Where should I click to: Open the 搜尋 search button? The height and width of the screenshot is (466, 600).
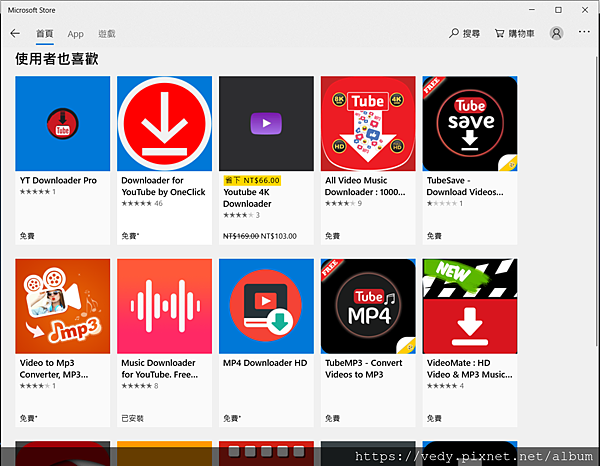(464, 34)
